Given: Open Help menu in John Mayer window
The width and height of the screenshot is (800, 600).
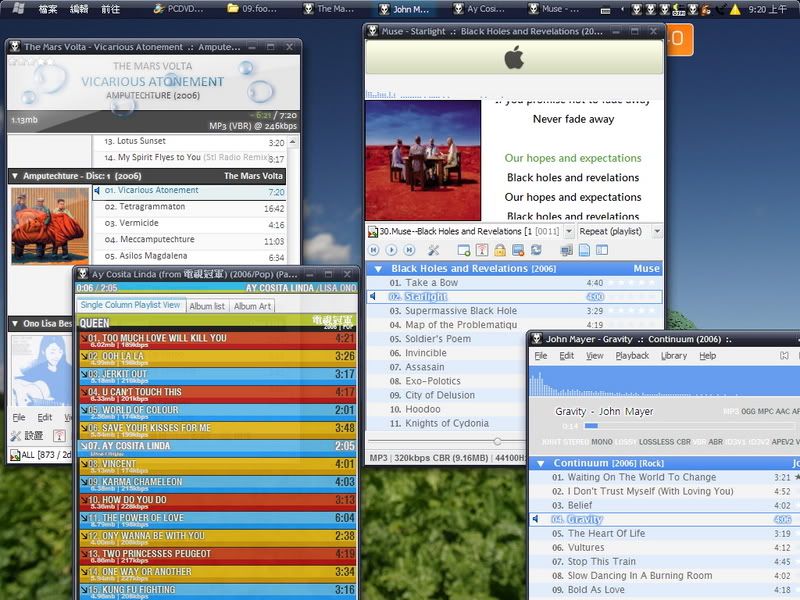Looking at the screenshot, I should pyautogui.click(x=708, y=356).
